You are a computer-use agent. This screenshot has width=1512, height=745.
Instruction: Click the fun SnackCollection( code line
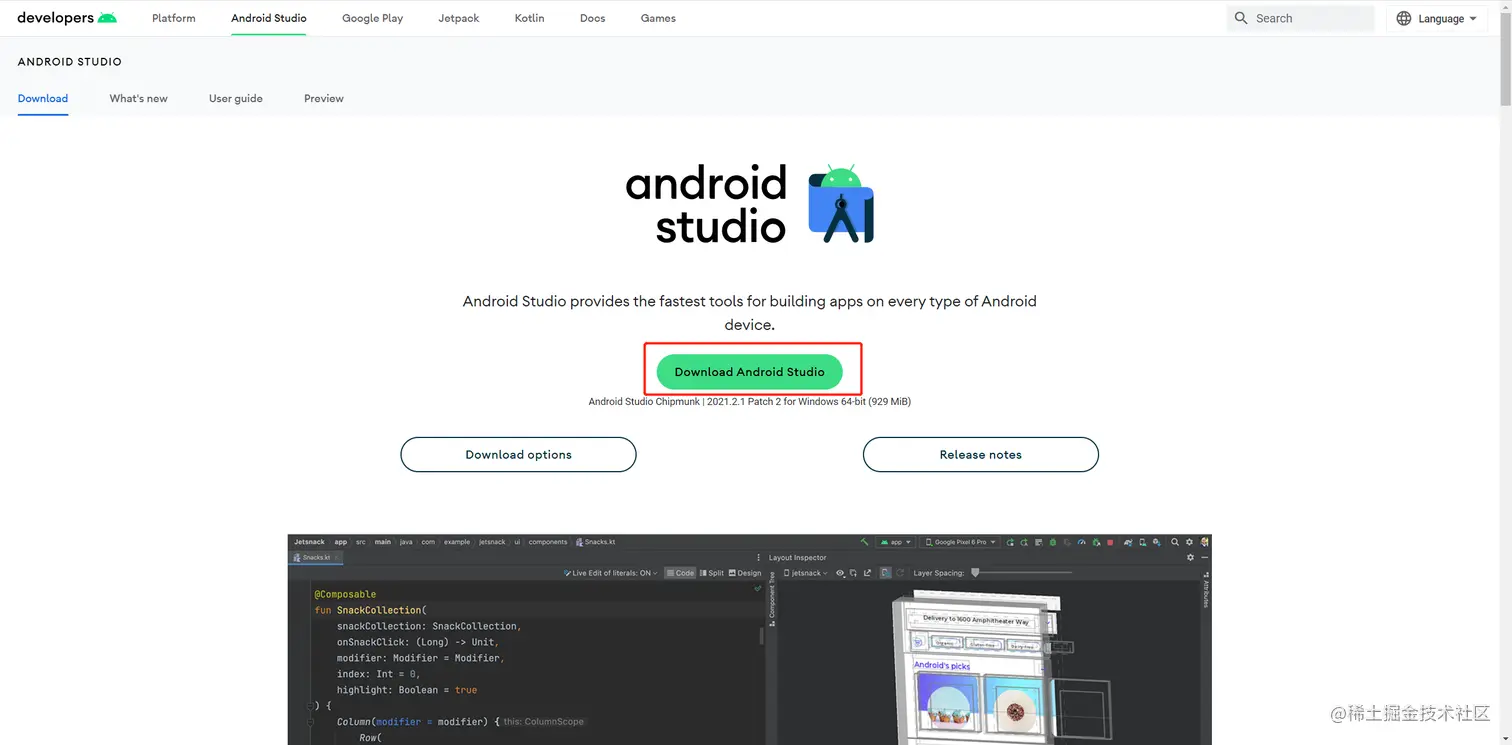[x=370, y=610]
